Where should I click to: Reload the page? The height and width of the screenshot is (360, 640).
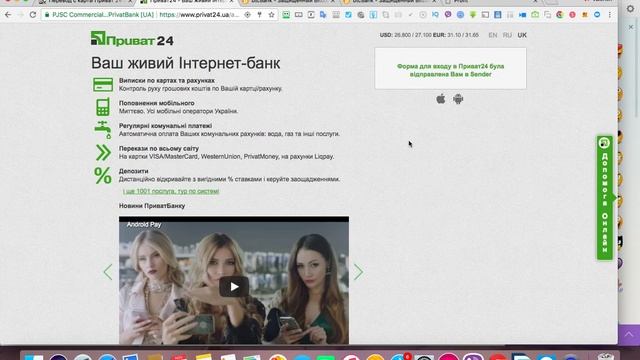tap(33, 15)
